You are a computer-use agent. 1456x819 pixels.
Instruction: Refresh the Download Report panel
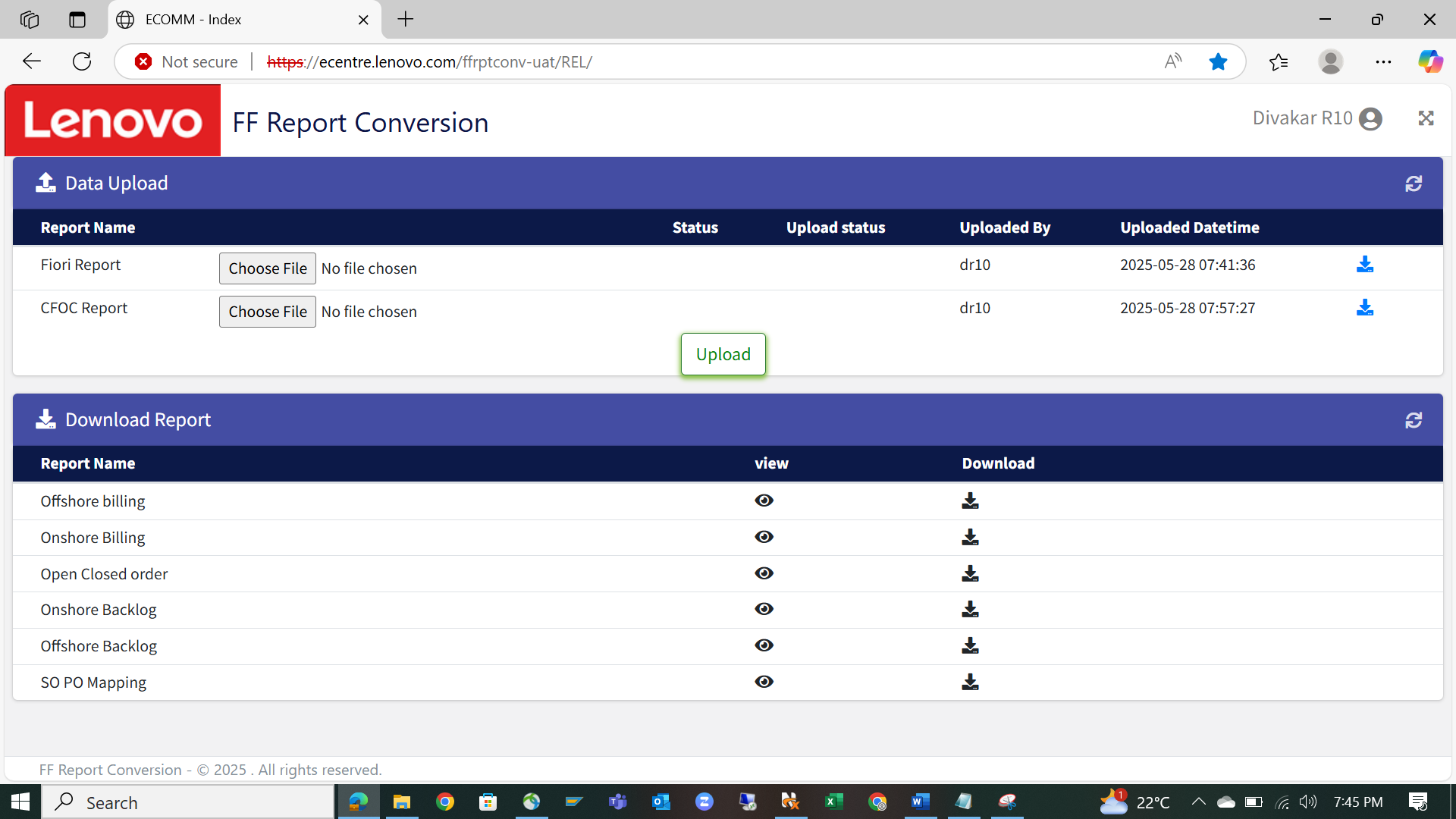coord(1413,420)
